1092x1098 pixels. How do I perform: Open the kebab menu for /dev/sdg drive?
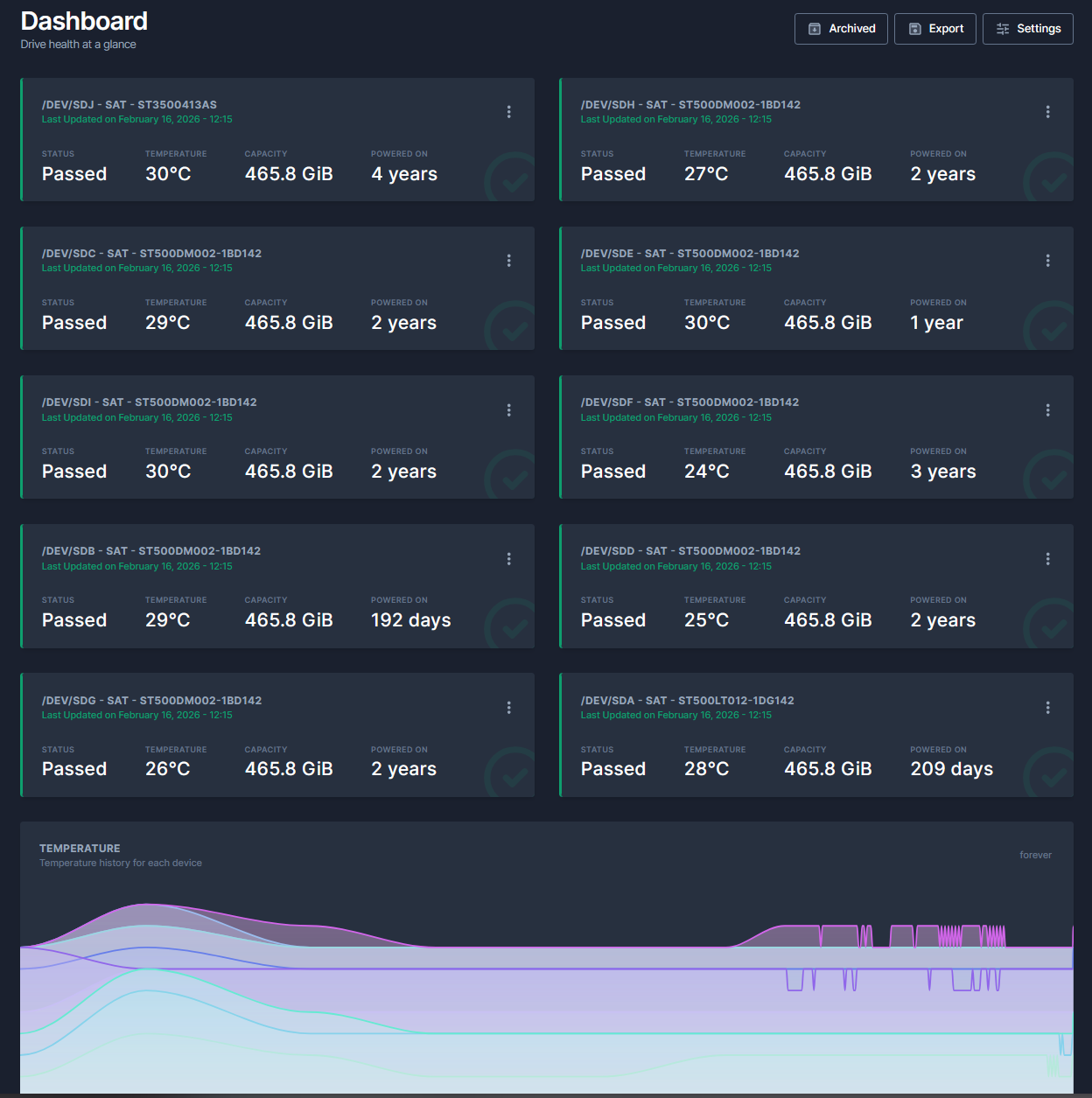(508, 708)
